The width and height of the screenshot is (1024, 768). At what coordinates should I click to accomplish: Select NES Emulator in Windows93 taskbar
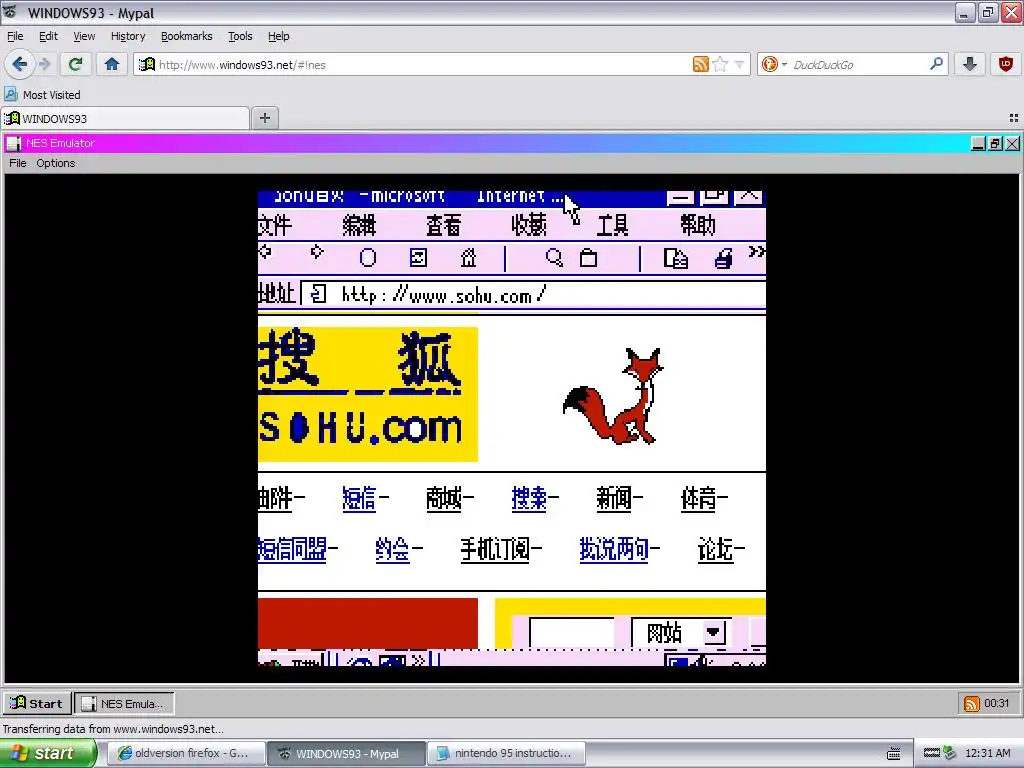click(x=125, y=703)
